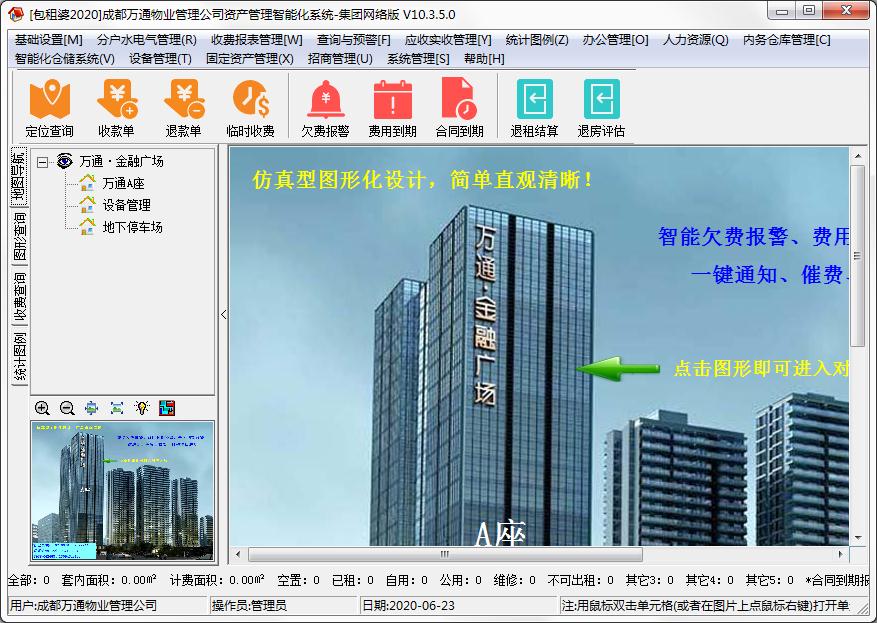This screenshot has width=877, height=623.
Task: Toggle the light bulb icon above thumbnail
Action: coord(142,408)
